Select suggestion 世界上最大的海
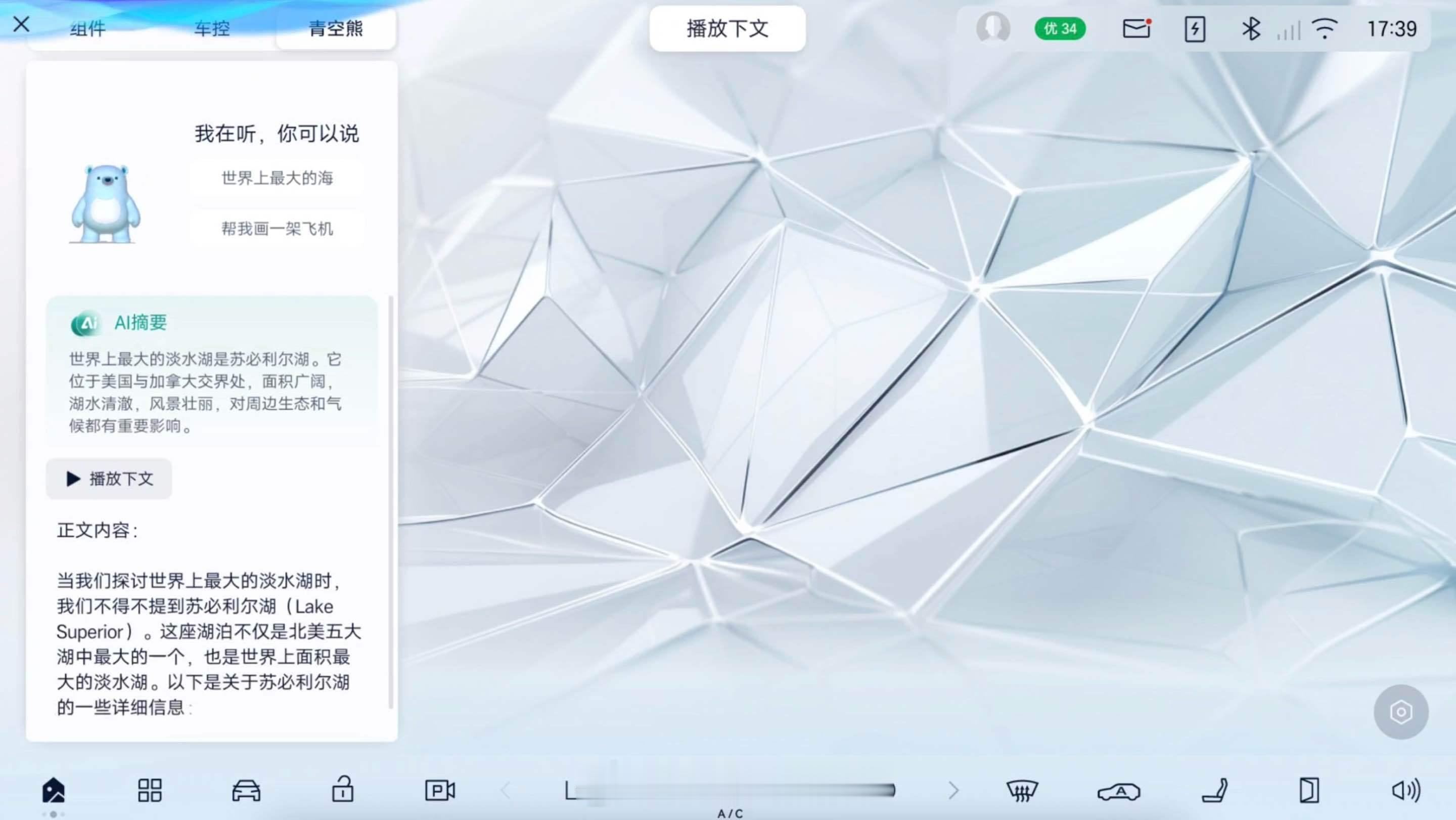The width and height of the screenshot is (1456, 820). click(x=277, y=178)
